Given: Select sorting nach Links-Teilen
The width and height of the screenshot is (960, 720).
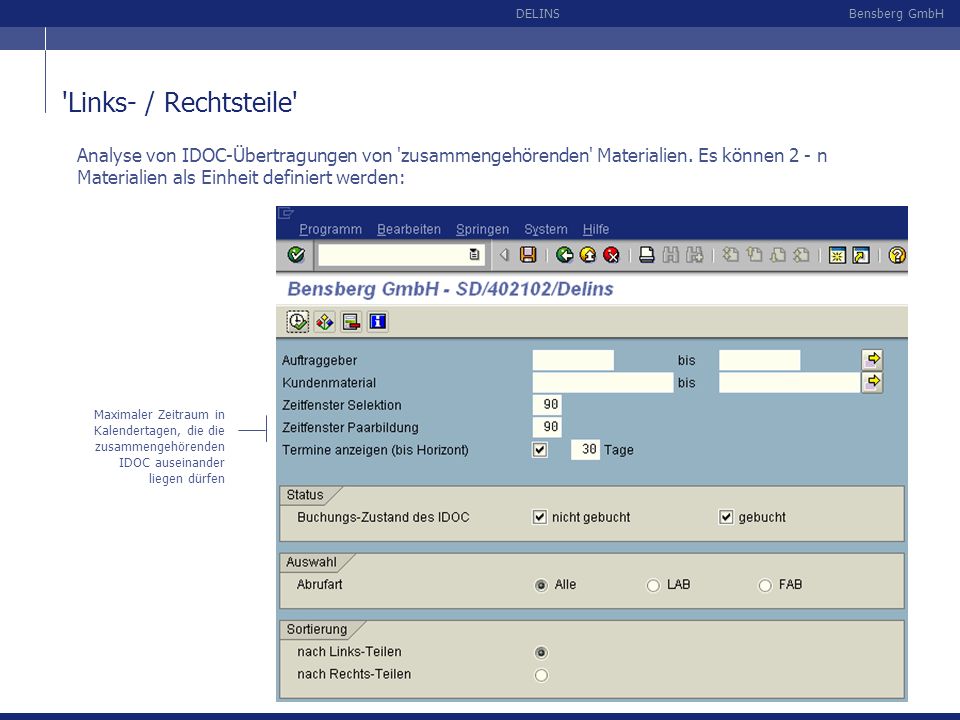Looking at the screenshot, I should [541, 653].
